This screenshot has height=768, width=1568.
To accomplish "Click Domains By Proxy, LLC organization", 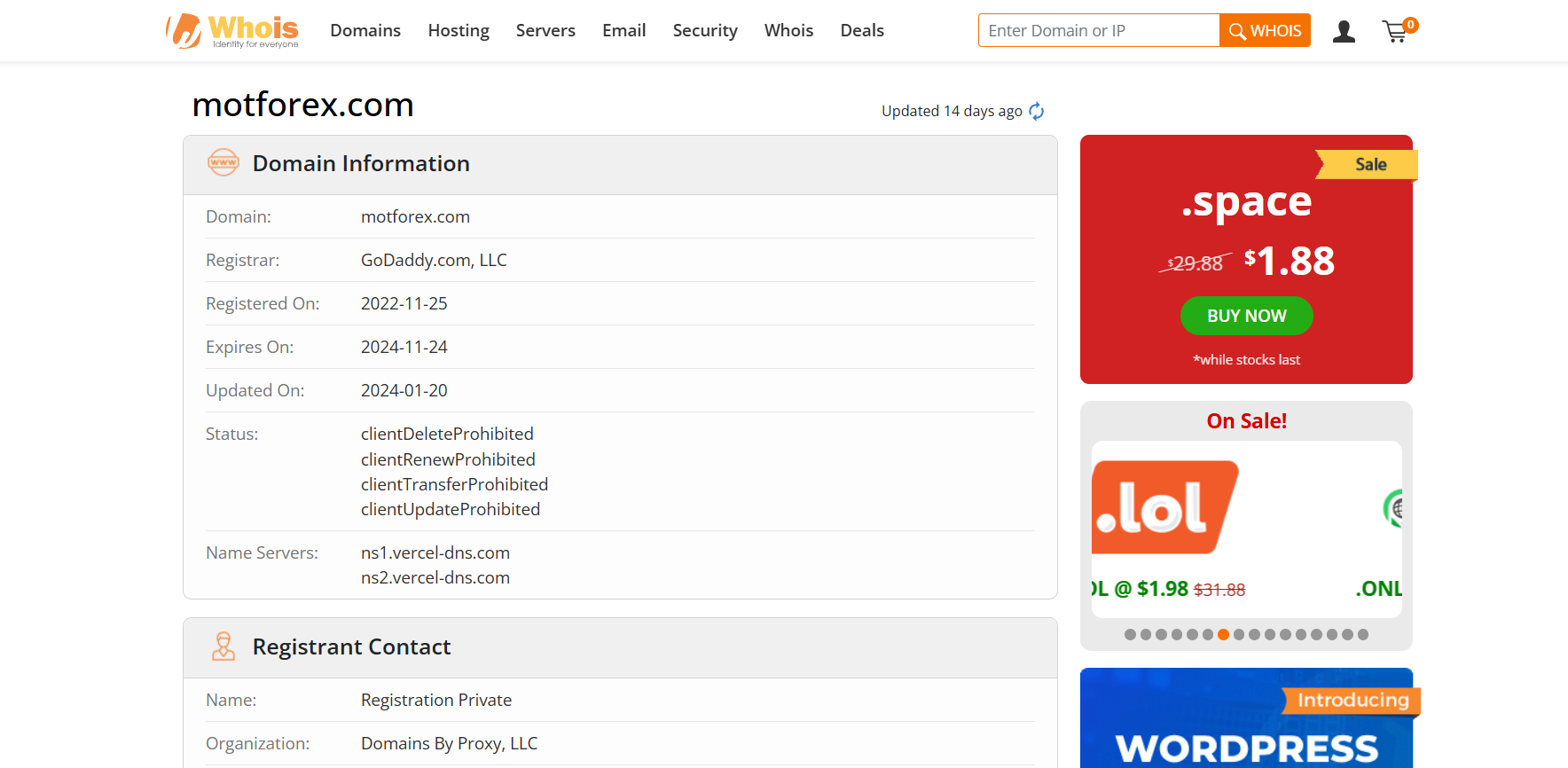I will point(449,743).
